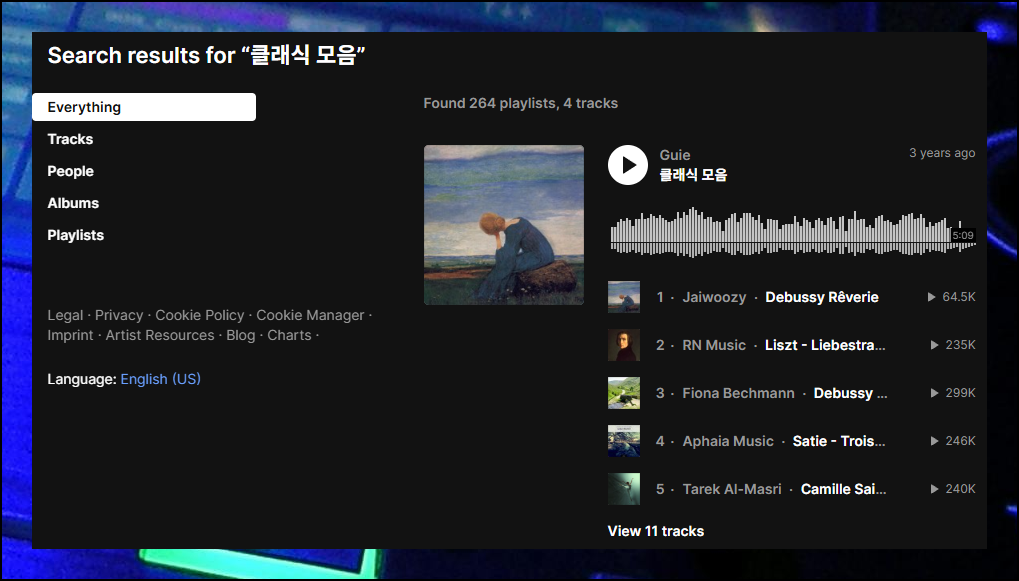This screenshot has width=1019, height=581.
Task: Play the Camille Sai... track
Action: coord(844,489)
